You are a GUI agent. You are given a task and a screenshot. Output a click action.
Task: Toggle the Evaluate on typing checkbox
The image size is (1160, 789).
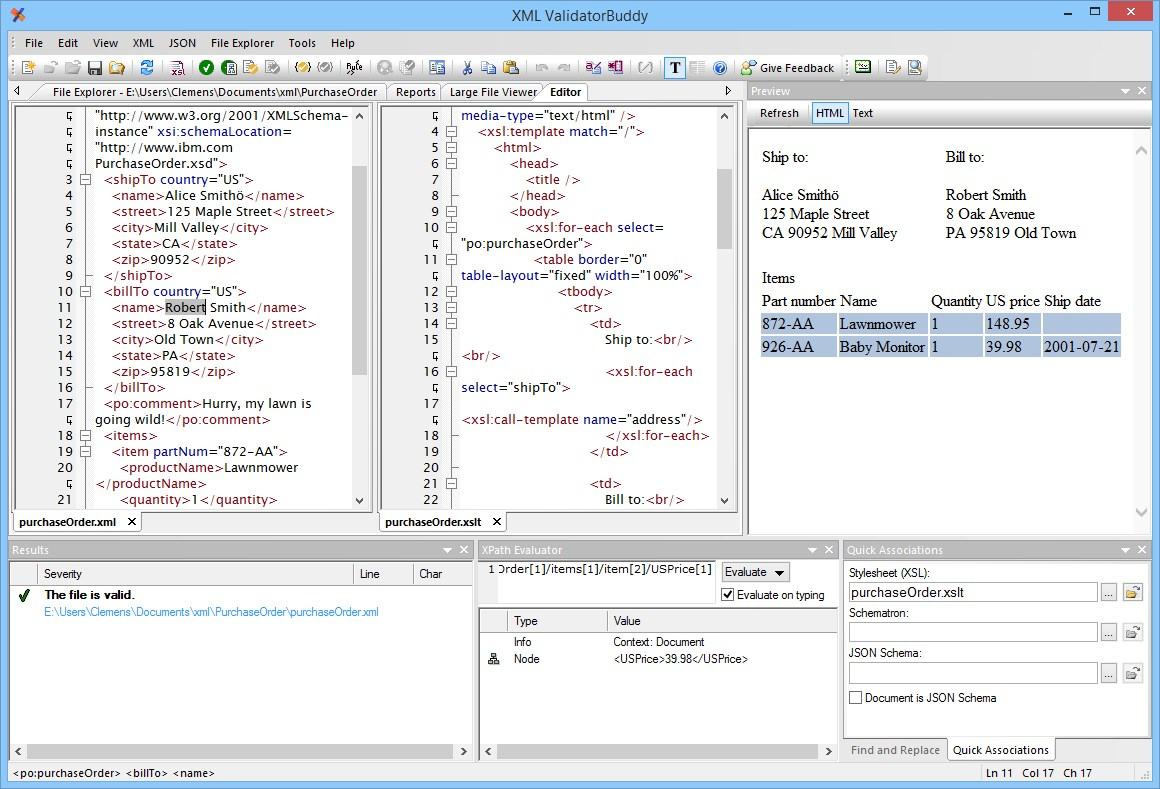click(x=728, y=595)
